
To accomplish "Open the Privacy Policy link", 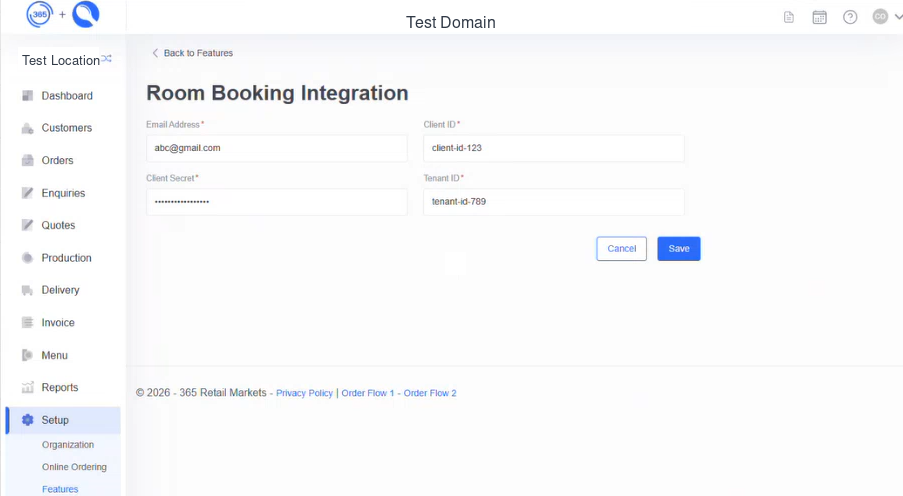I will coord(305,393).
